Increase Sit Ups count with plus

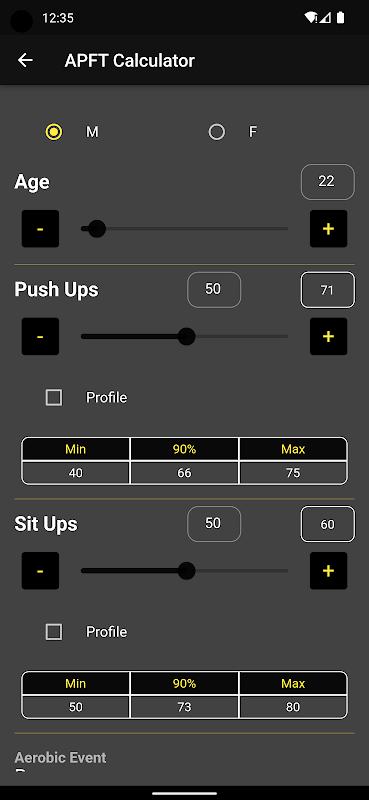[x=328, y=570]
